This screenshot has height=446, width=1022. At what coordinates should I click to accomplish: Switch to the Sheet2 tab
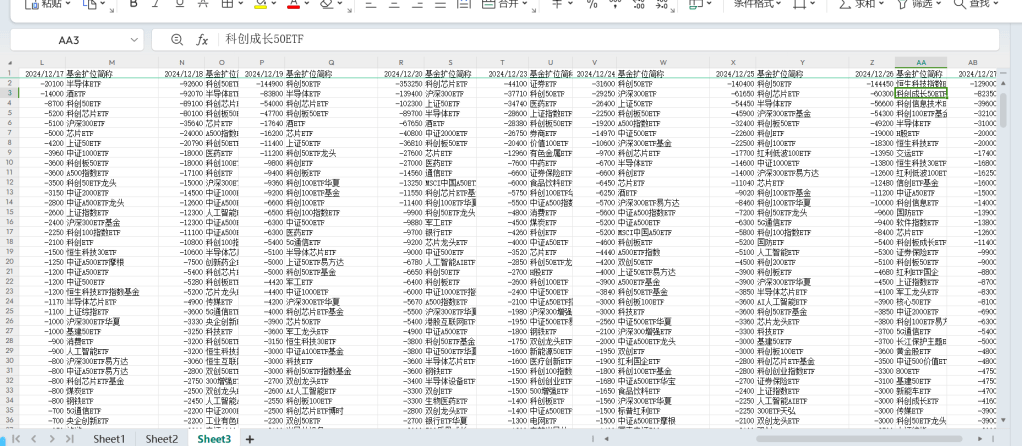pyautogui.click(x=161, y=439)
